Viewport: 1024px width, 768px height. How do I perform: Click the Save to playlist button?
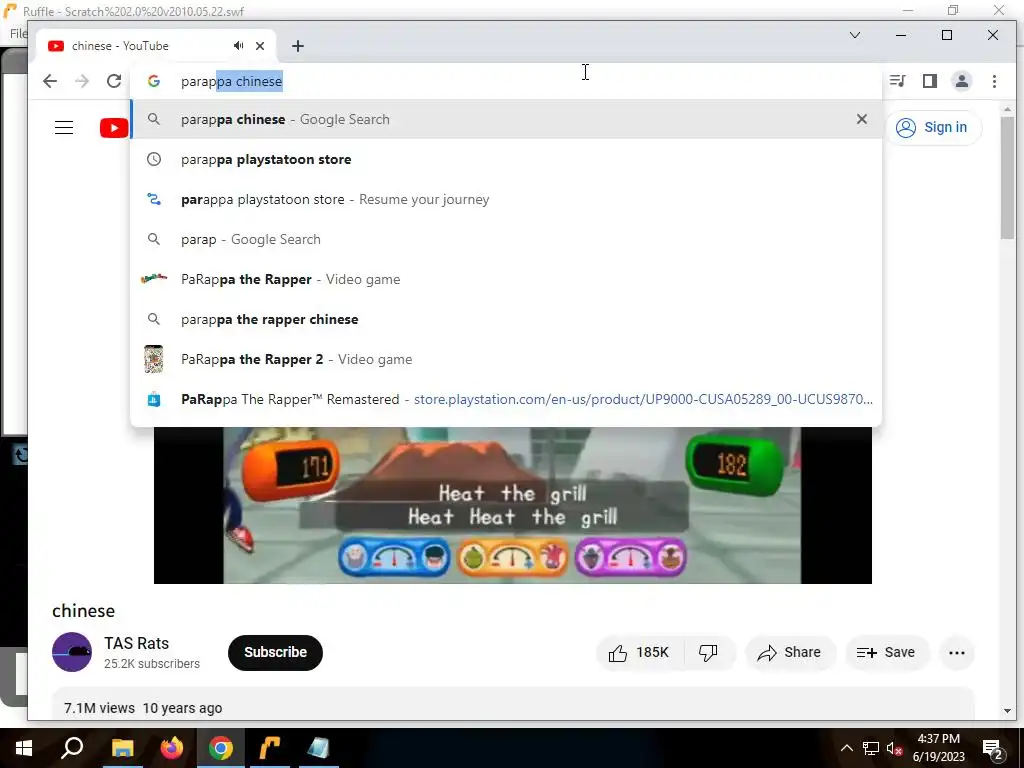886,652
